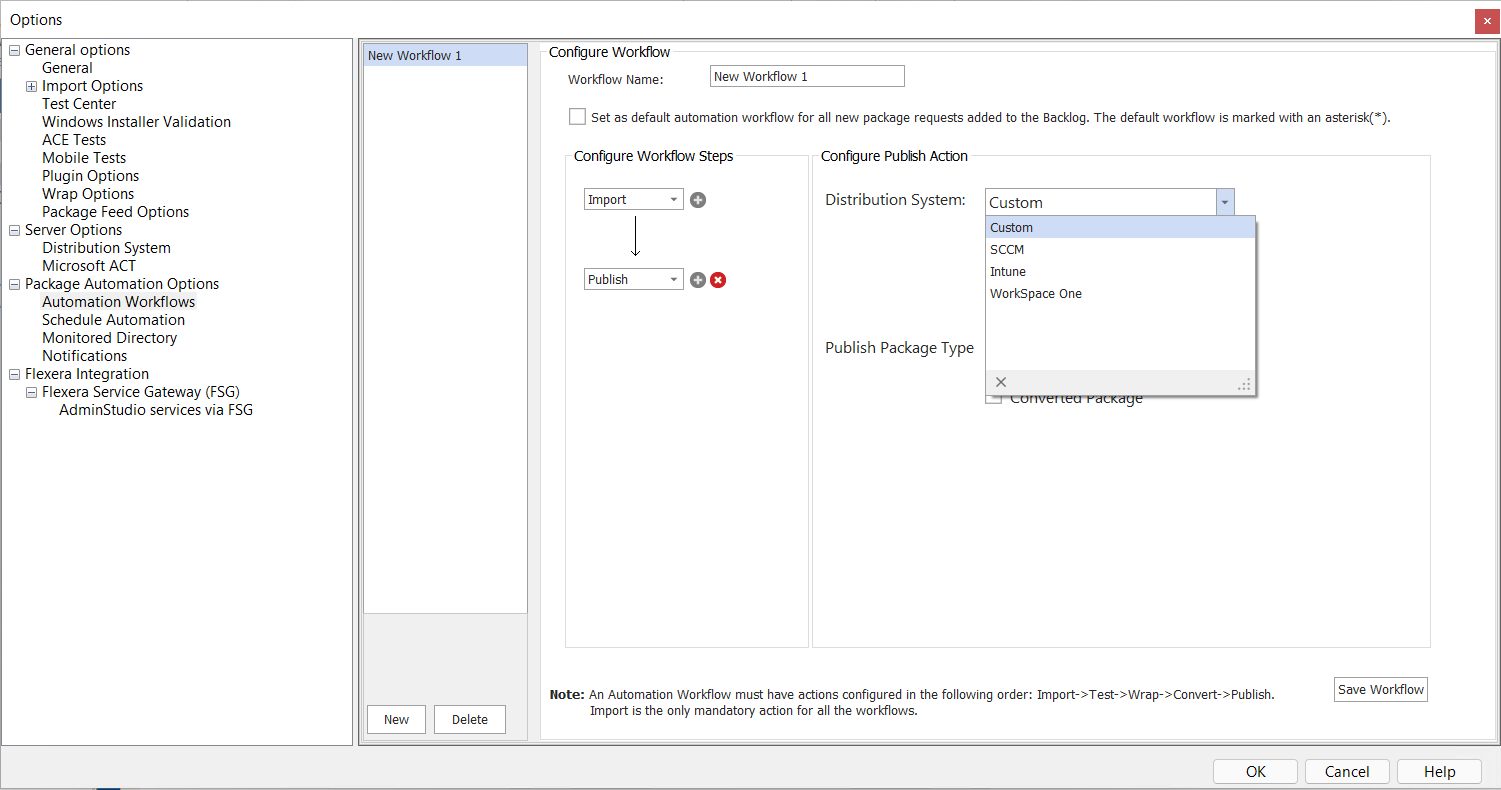Click the Save Workflow button
This screenshot has height=790, width=1501.
[1380, 690]
